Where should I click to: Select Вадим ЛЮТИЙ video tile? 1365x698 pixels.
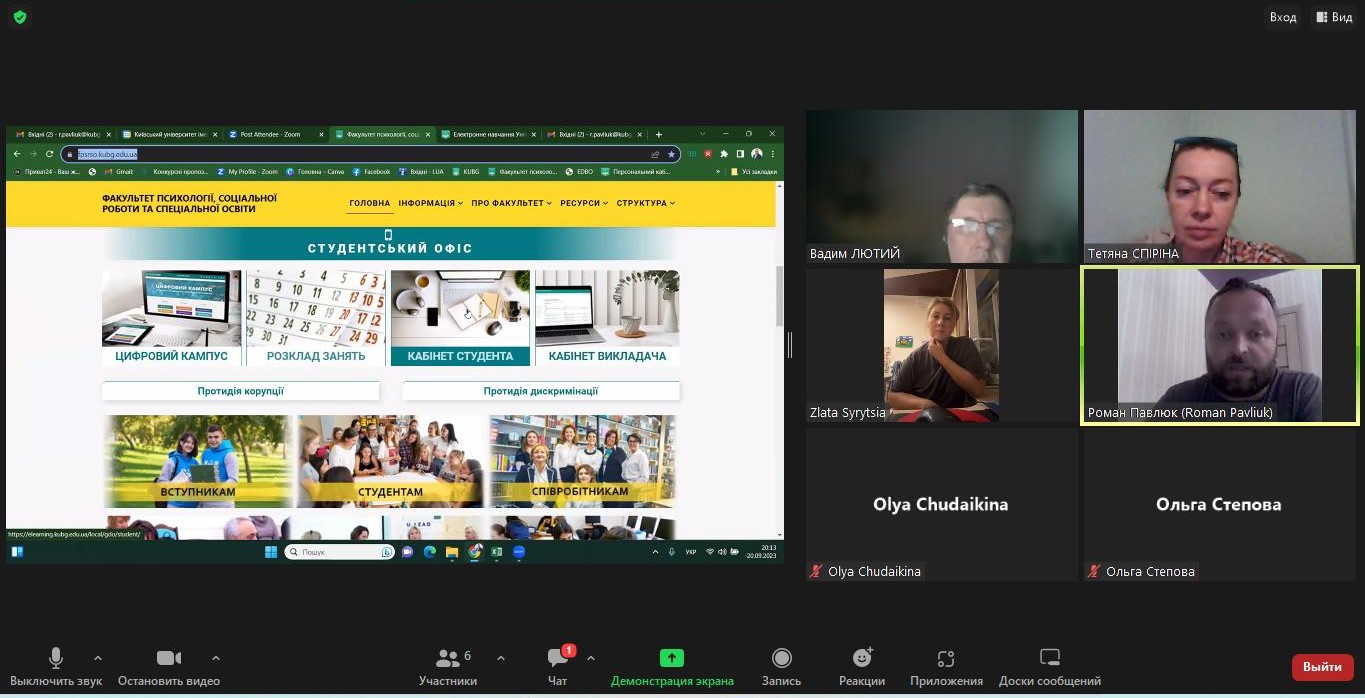tap(942, 186)
